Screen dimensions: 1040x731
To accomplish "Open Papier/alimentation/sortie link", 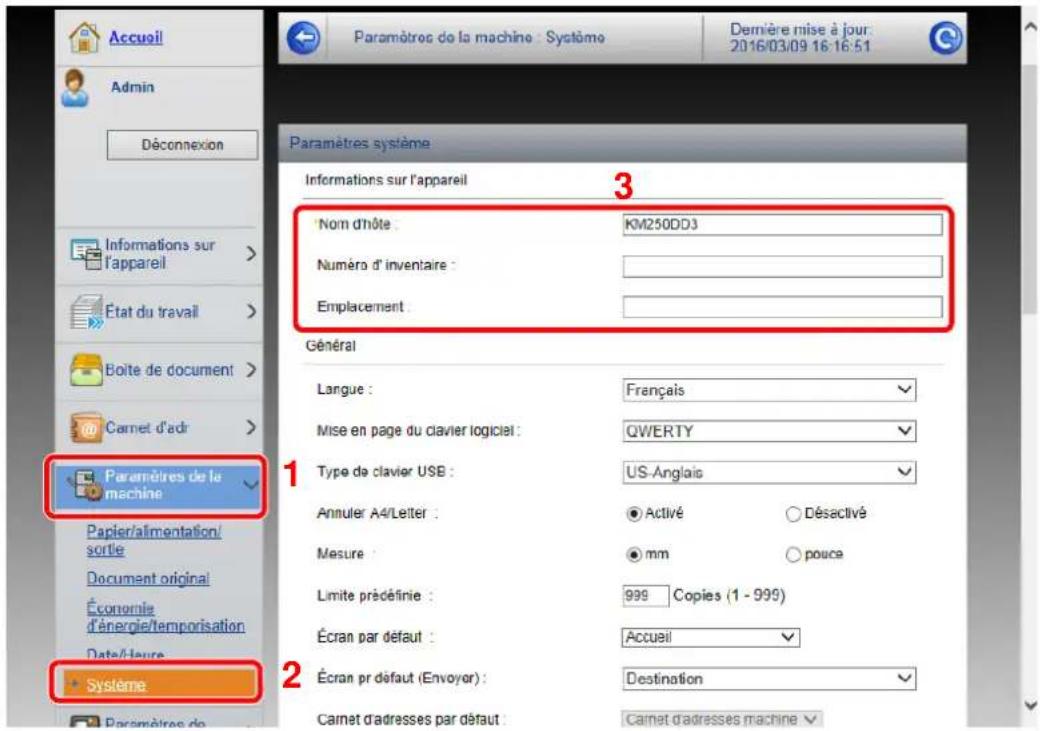I will (154, 540).
